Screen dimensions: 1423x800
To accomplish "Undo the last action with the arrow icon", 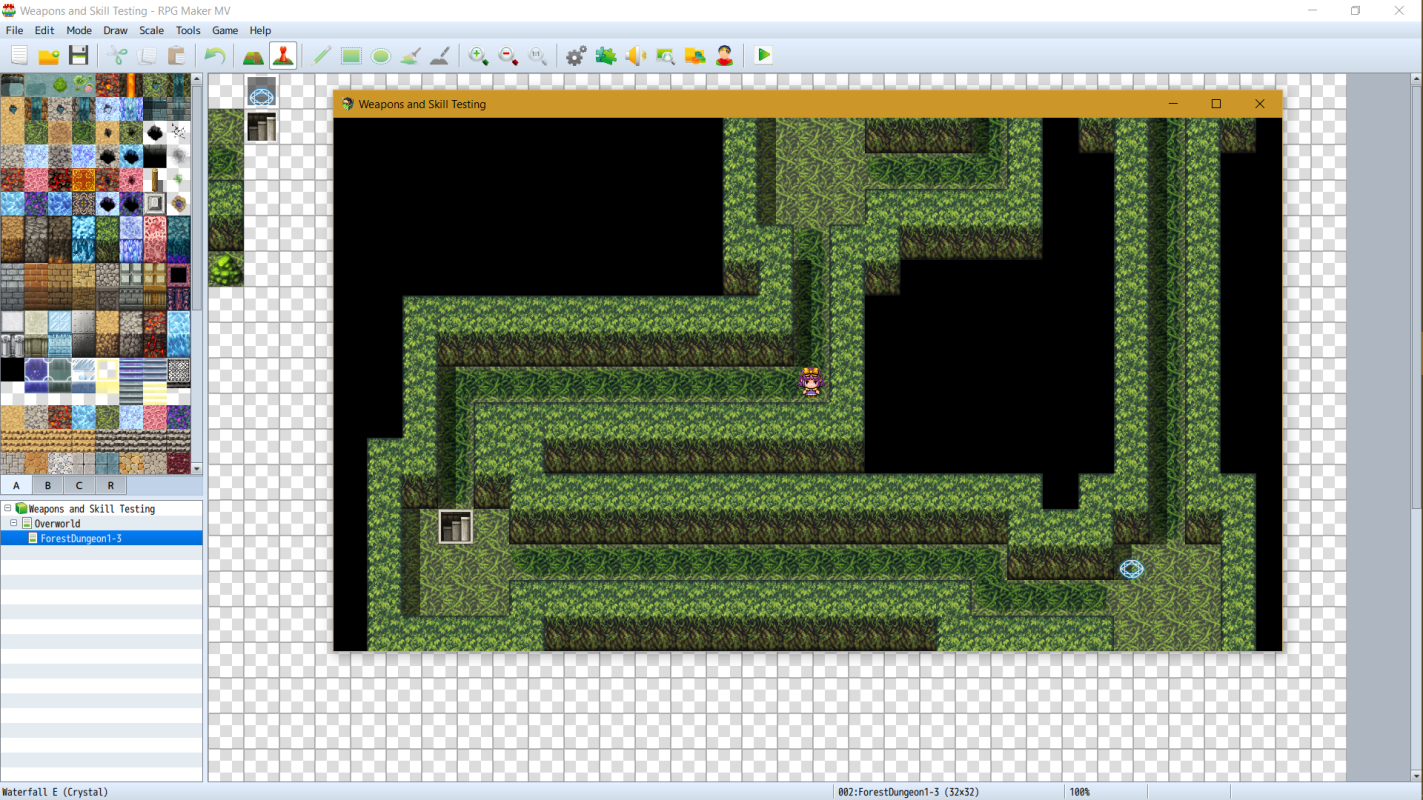I will tap(215, 56).
